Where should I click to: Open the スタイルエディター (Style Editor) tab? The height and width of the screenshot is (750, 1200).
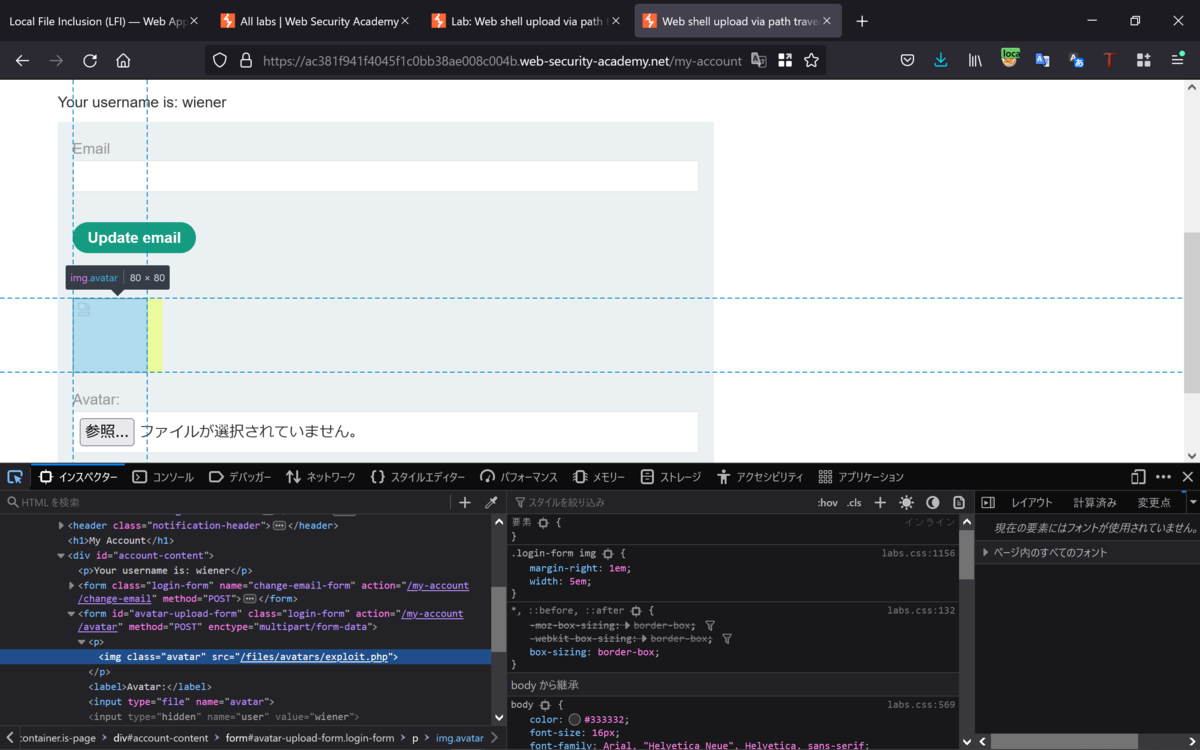coord(417,477)
